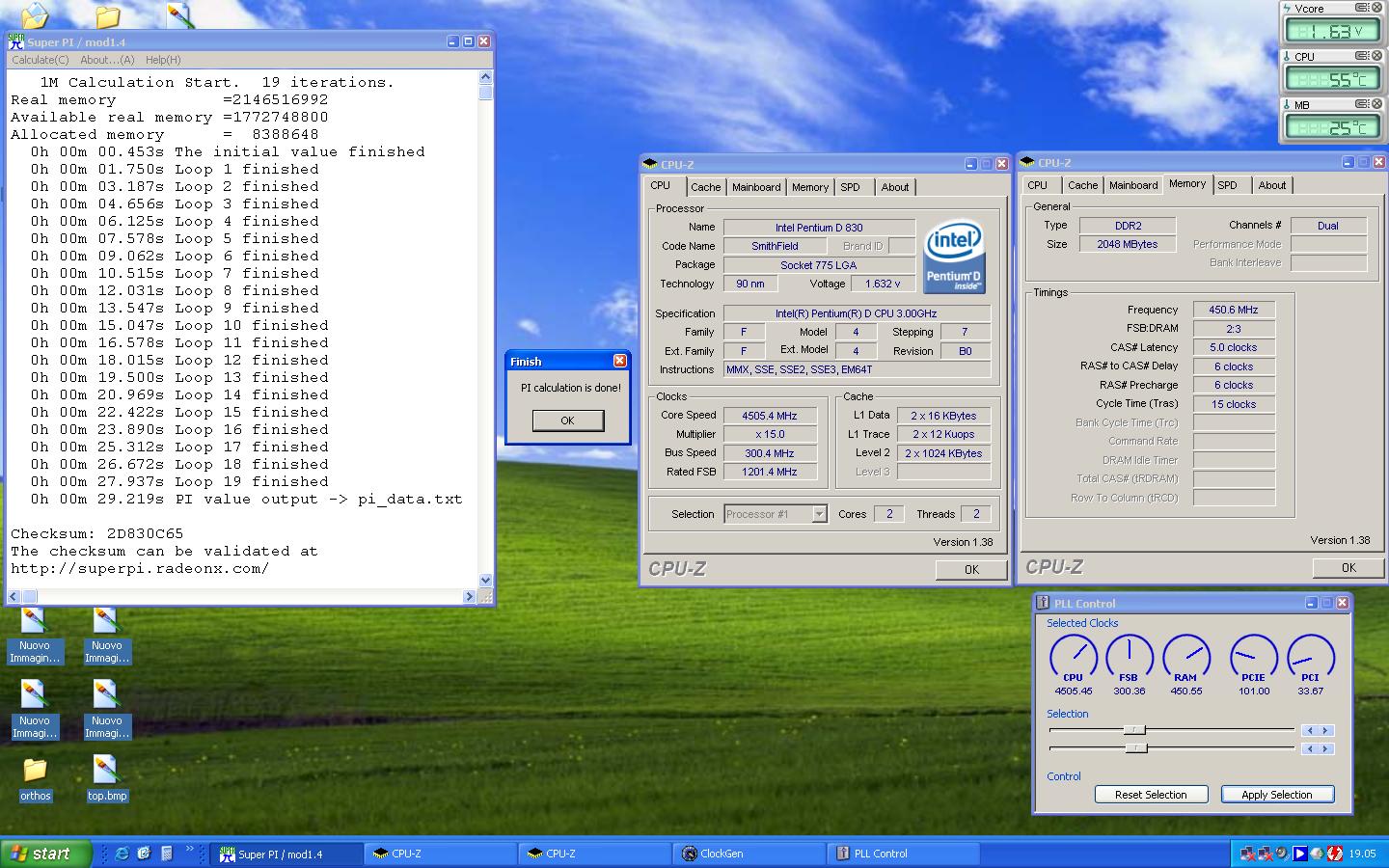Click OK in the Memory CPU-Z window
This screenshot has width=1389, height=868.
click(x=1348, y=568)
